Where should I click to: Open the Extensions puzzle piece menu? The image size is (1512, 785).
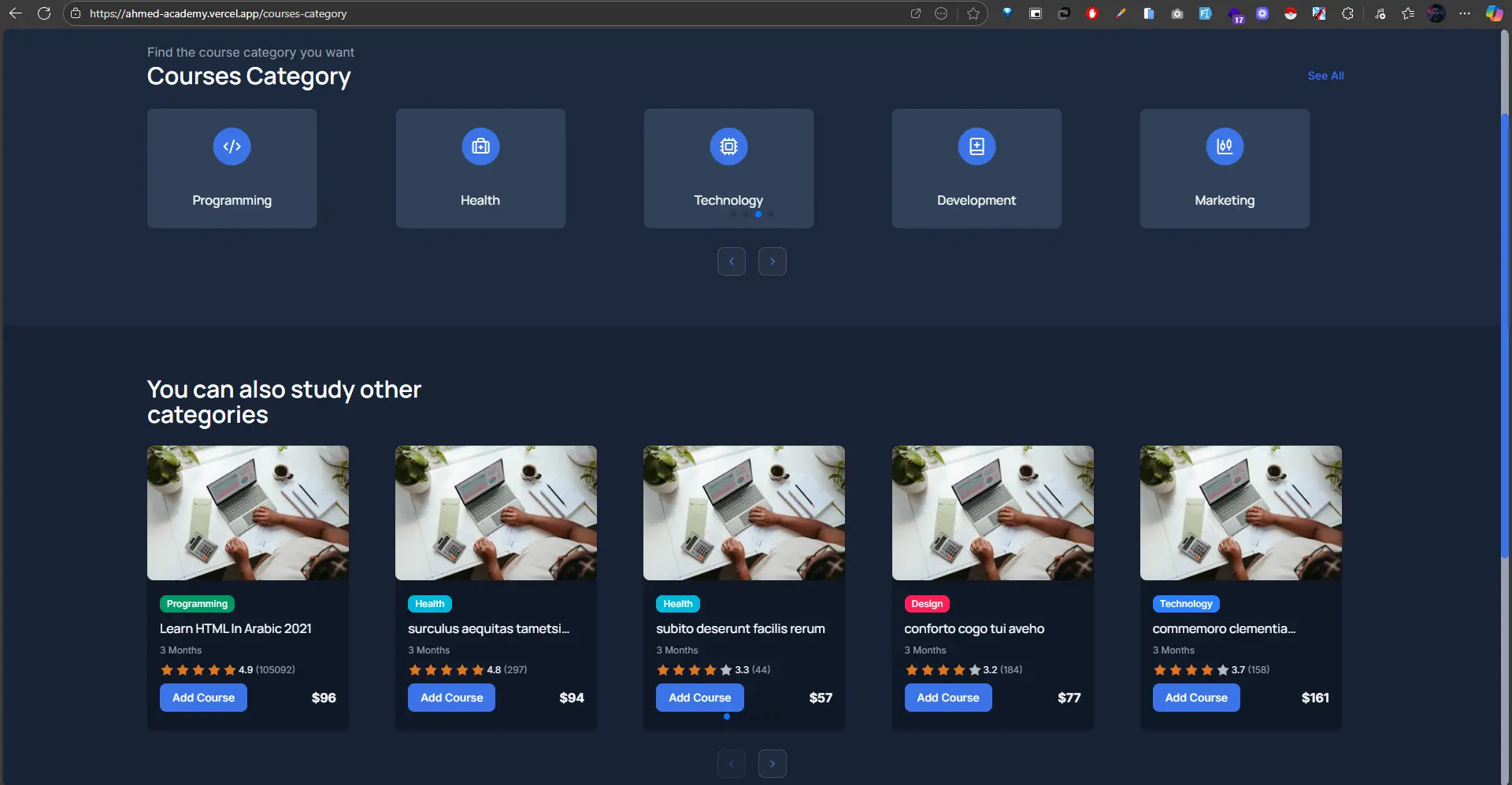1347,13
